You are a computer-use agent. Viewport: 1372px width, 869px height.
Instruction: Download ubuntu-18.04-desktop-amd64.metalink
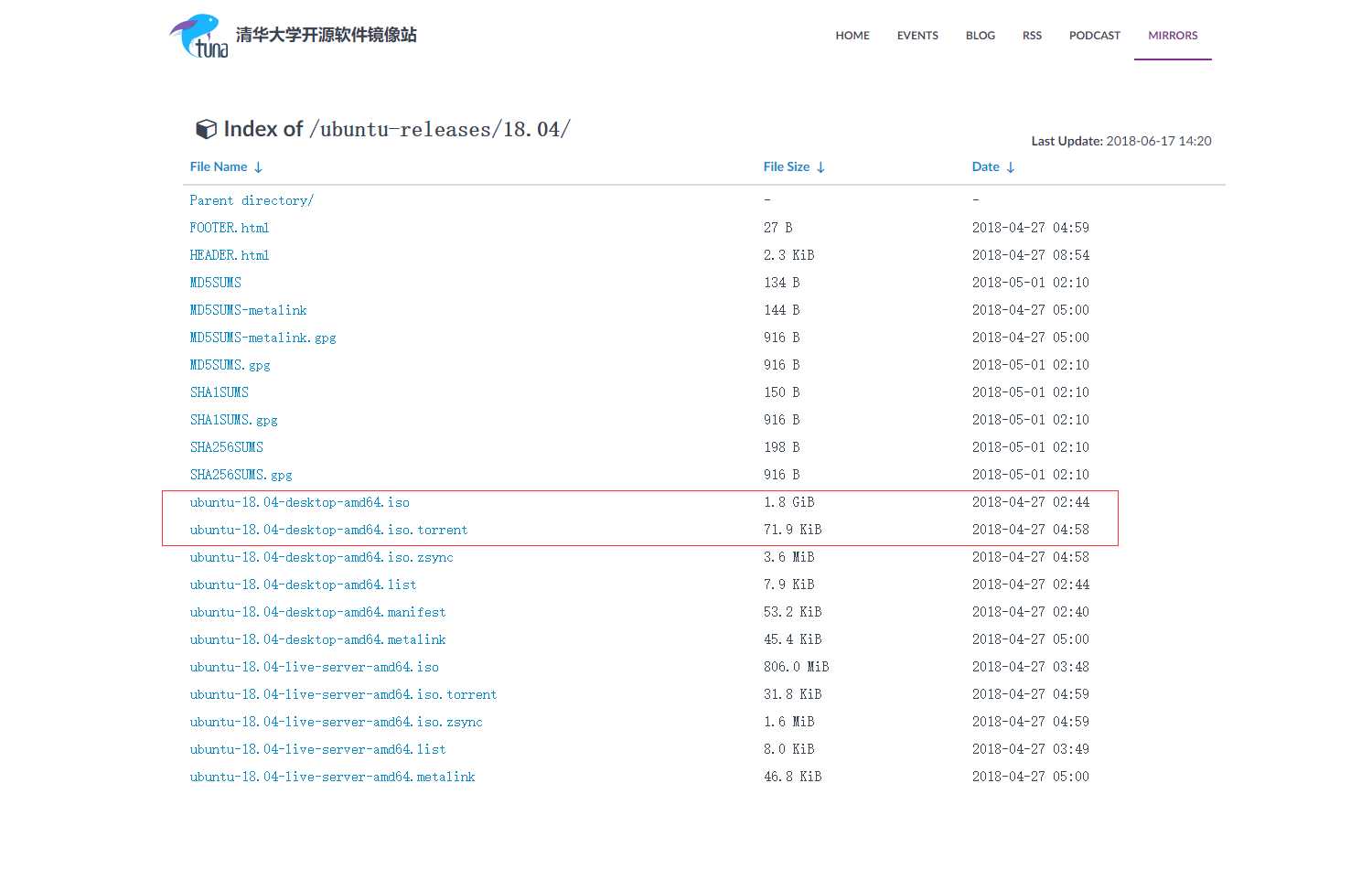click(318, 639)
